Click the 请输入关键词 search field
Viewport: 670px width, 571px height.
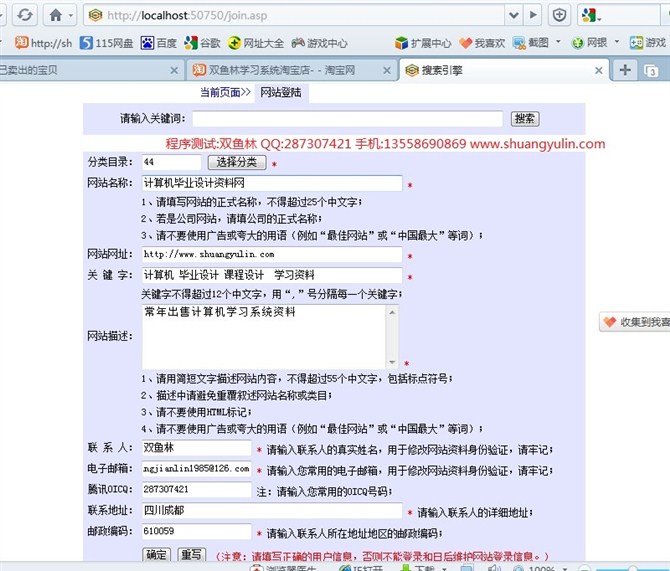347,118
